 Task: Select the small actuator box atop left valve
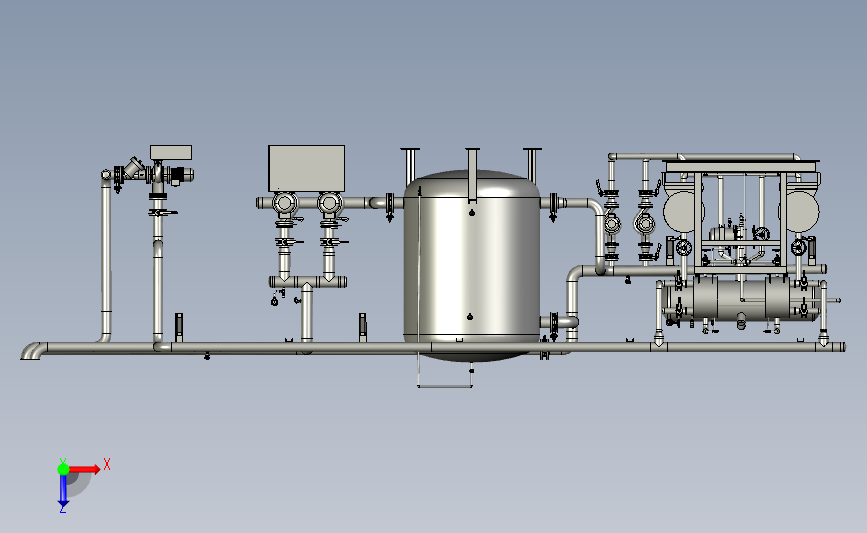(171, 153)
